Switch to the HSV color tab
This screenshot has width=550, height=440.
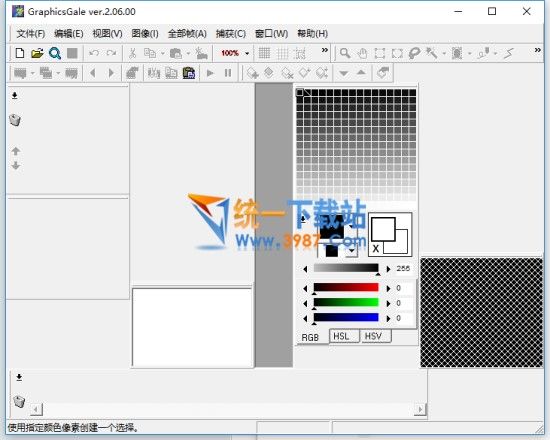376,336
